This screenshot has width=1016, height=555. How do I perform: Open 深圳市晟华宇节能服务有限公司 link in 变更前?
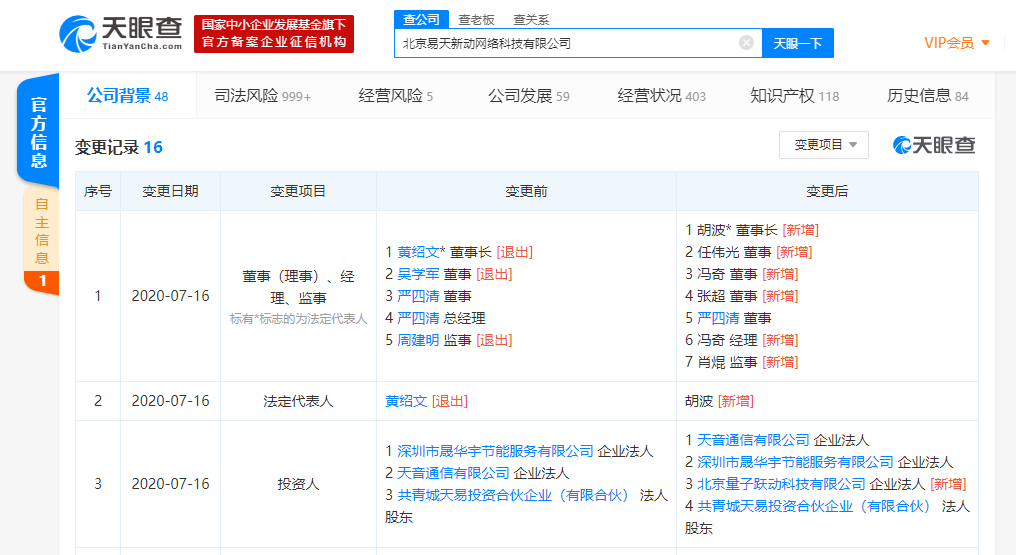click(x=495, y=451)
